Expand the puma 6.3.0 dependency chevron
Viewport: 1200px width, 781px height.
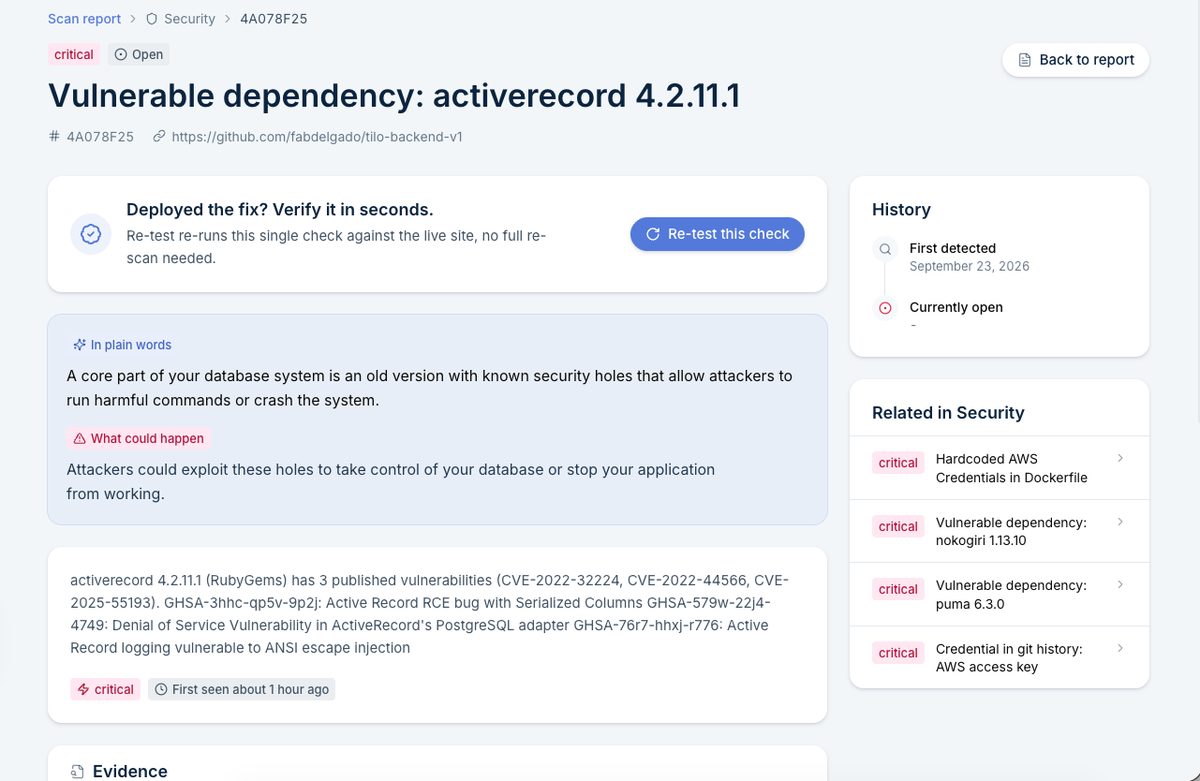(1120, 585)
